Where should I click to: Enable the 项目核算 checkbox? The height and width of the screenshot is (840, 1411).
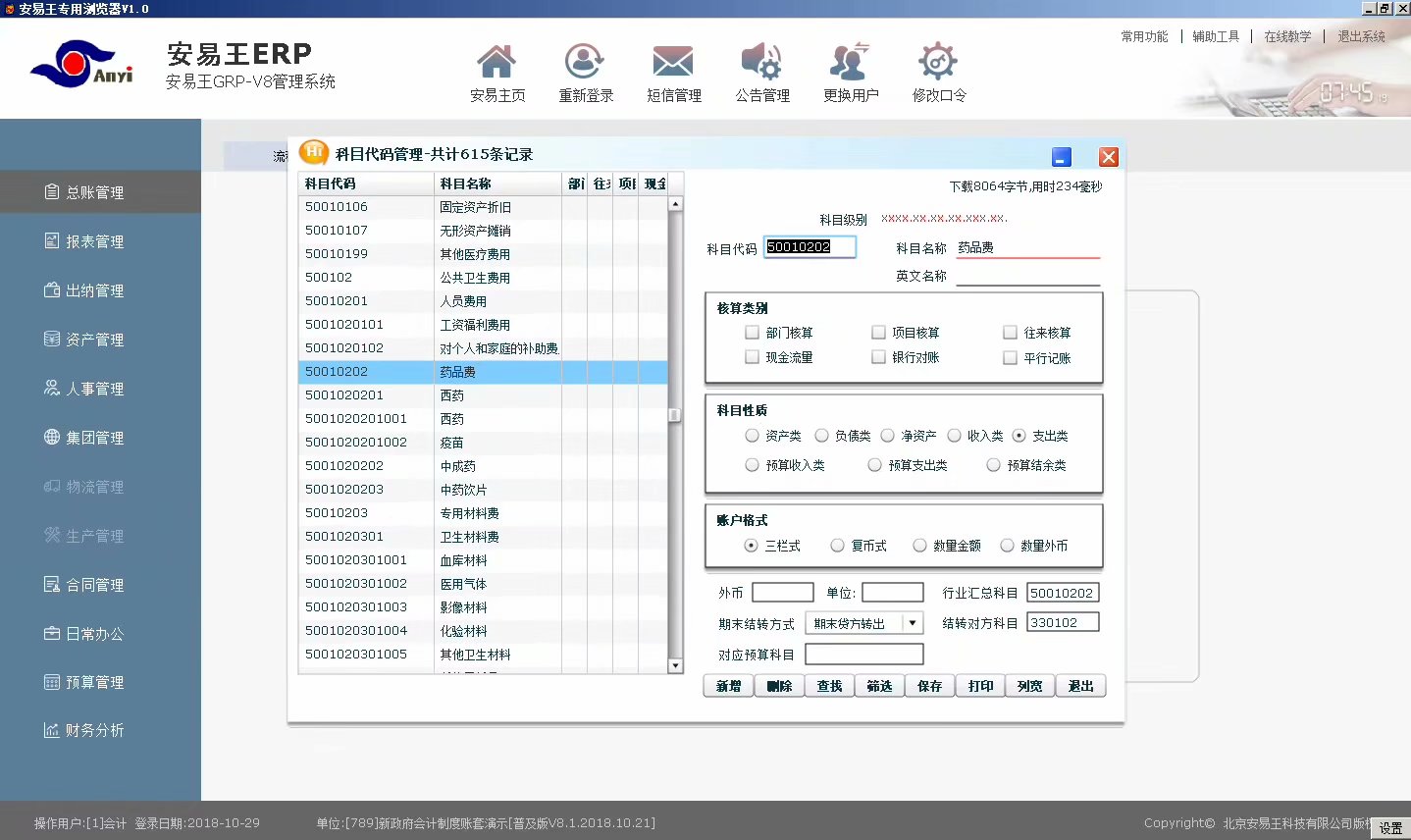878,333
